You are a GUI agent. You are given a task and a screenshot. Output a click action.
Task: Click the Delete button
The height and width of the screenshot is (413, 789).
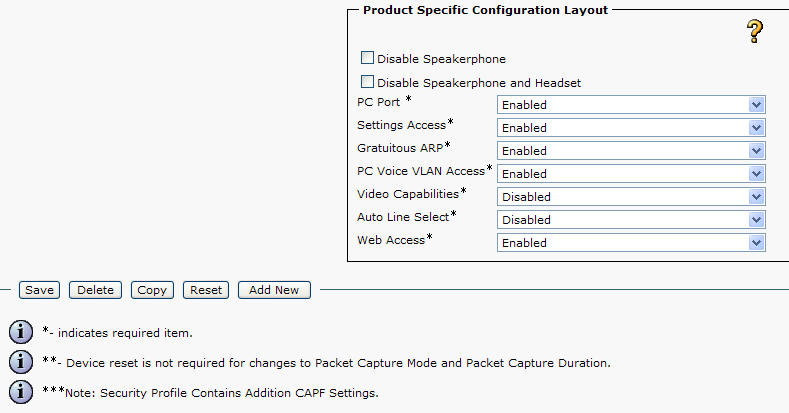[95, 290]
